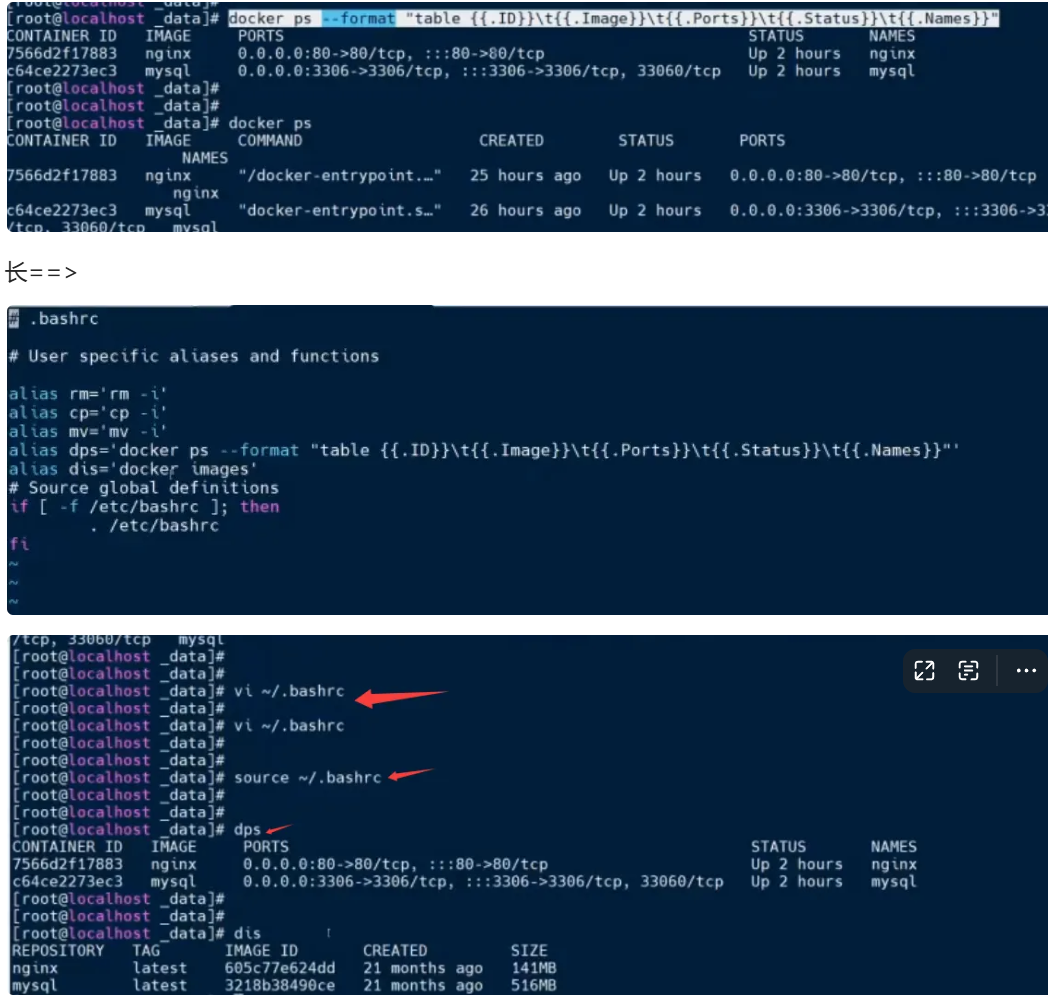Image resolution: width=1048 pixels, height=997 pixels.
Task: Click '21 months ago' in the mysql image row
Action: [x=423, y=986]
